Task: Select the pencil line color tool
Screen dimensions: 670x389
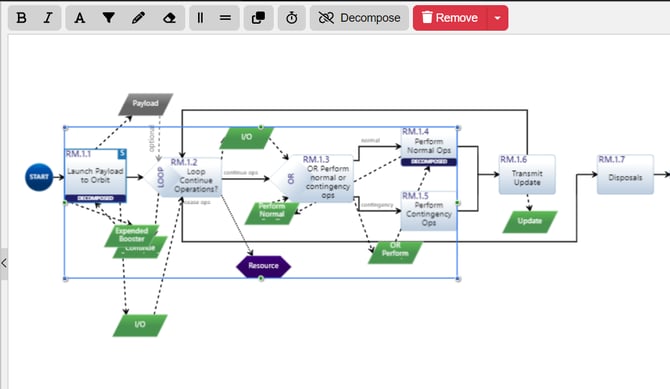Action: [138, 18]
